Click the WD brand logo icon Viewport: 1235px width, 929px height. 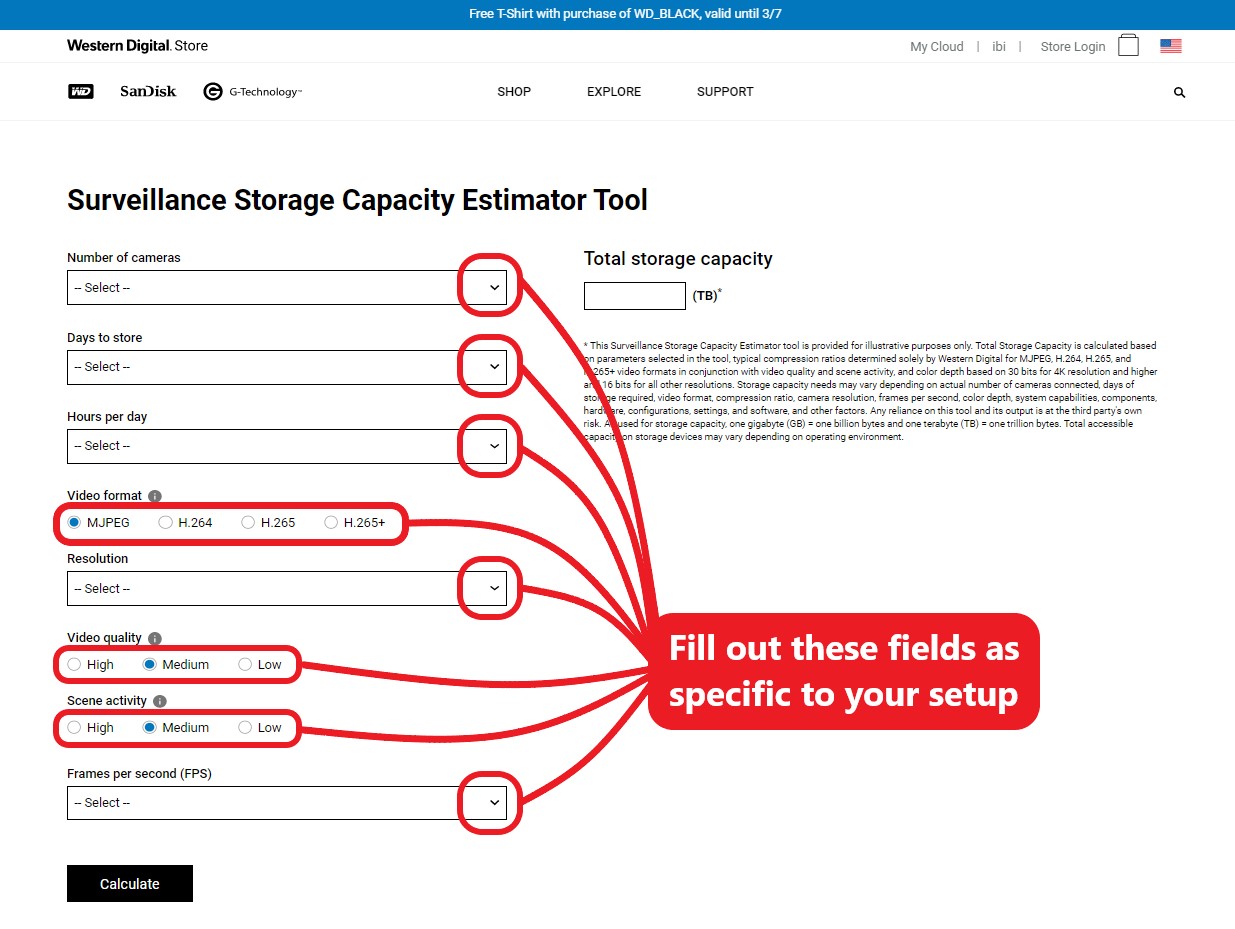coord(80,92)
